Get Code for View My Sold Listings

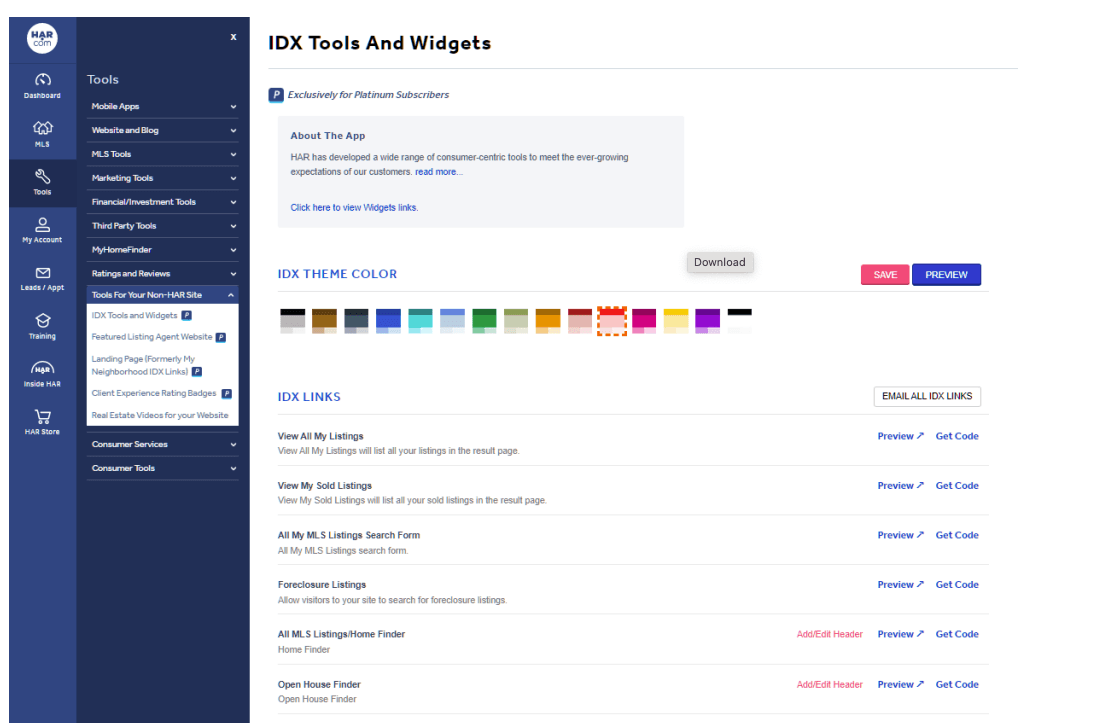pos(957,486)
